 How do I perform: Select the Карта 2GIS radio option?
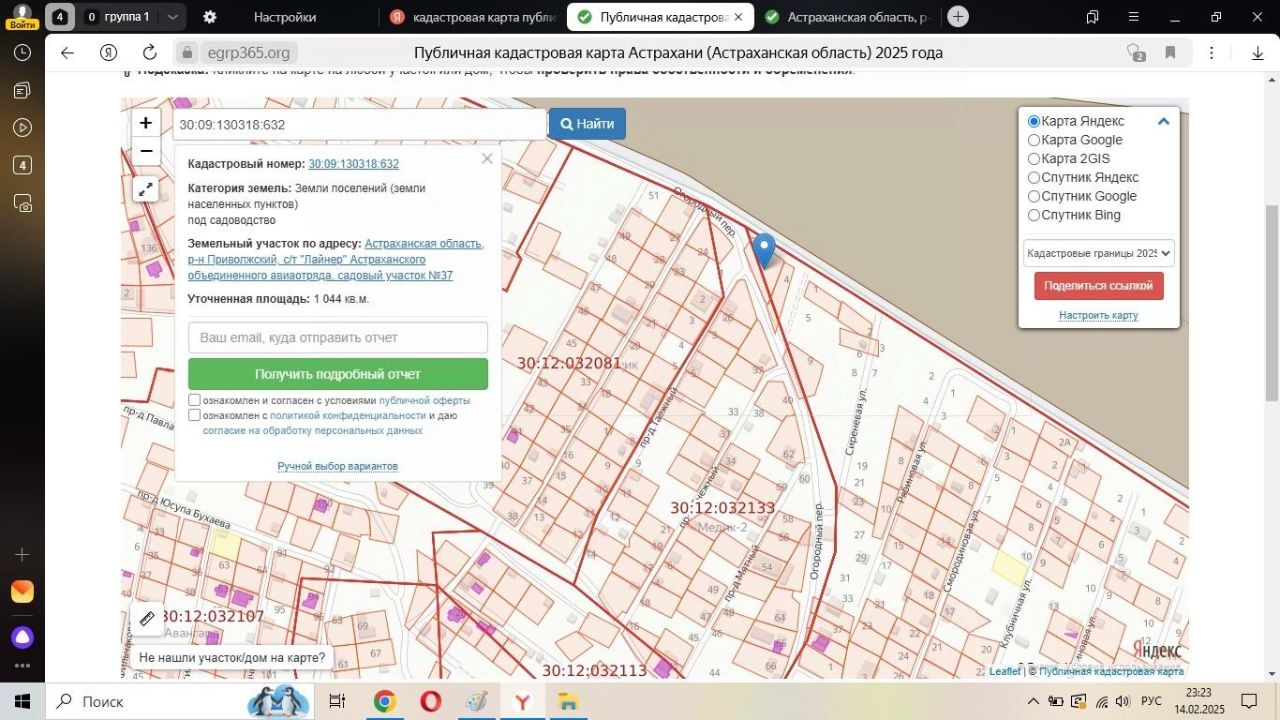pyautogui.click(x=1034, y=159)
